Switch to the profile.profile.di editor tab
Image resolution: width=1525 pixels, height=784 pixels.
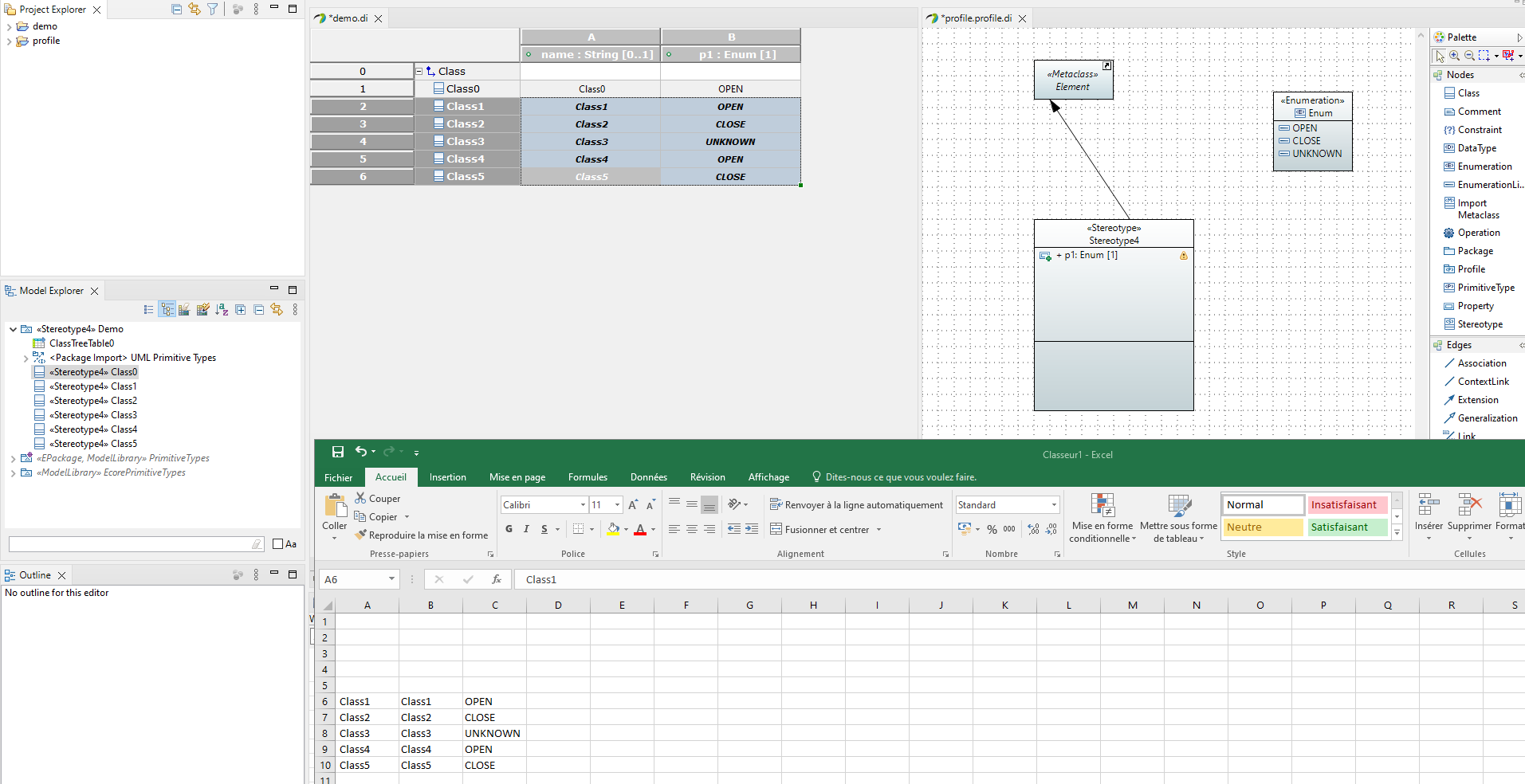click(x=978, y=18)
